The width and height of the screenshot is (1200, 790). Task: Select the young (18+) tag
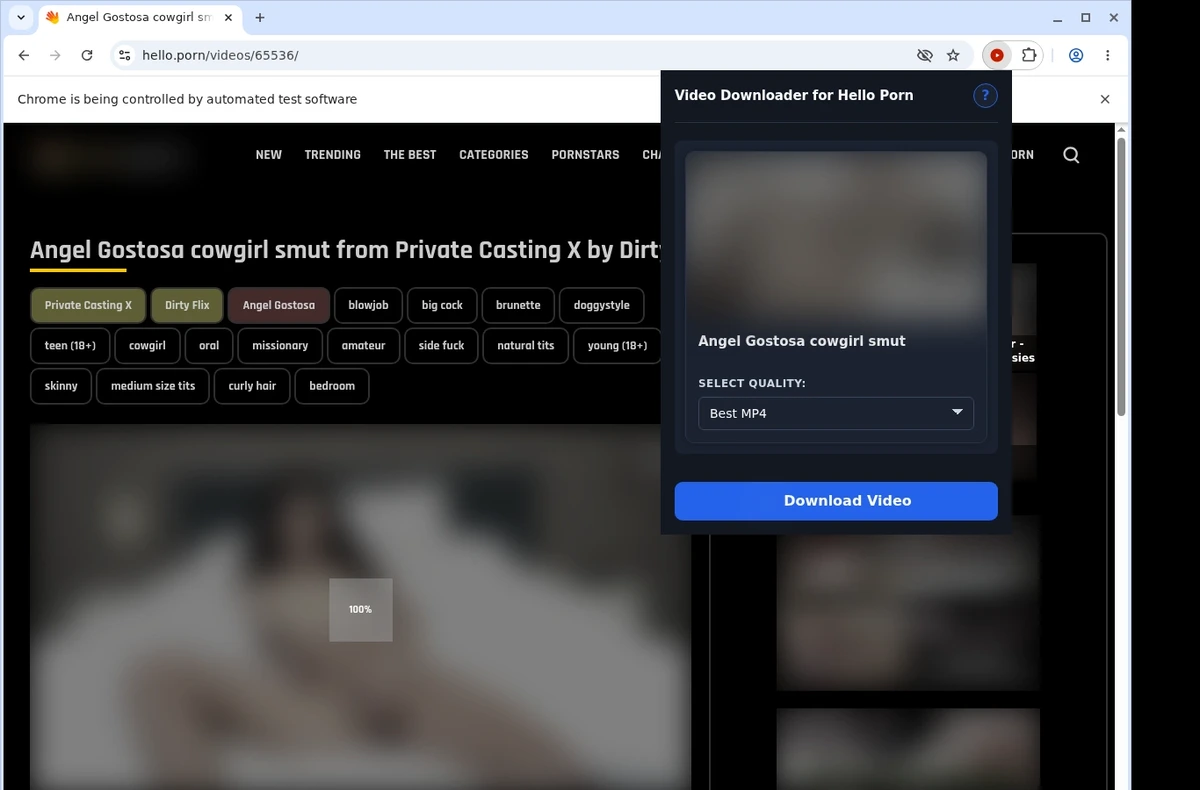(x=617, y=345)
